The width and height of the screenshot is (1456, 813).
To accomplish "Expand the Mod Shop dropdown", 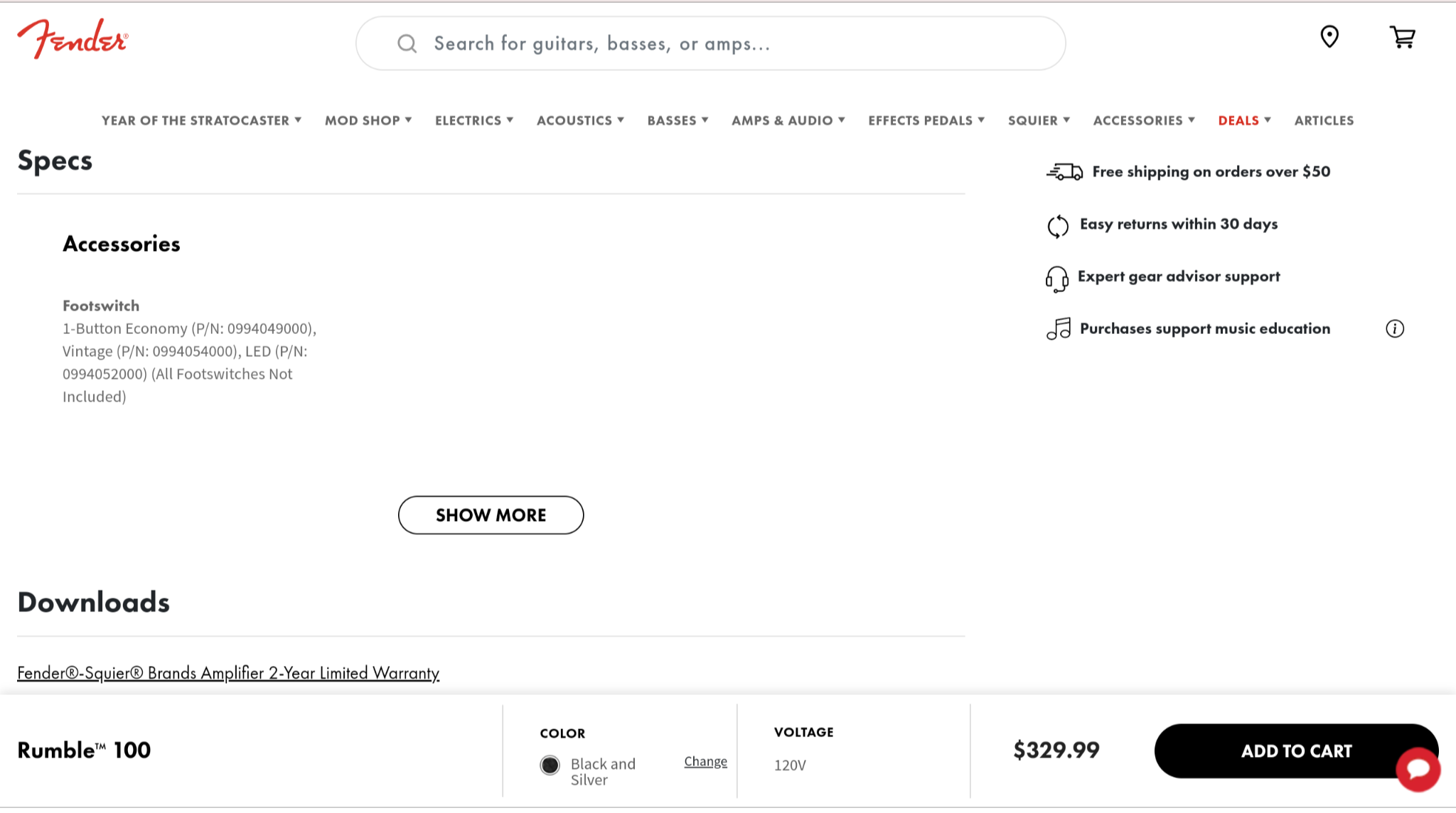I will [x=368, y=121].
